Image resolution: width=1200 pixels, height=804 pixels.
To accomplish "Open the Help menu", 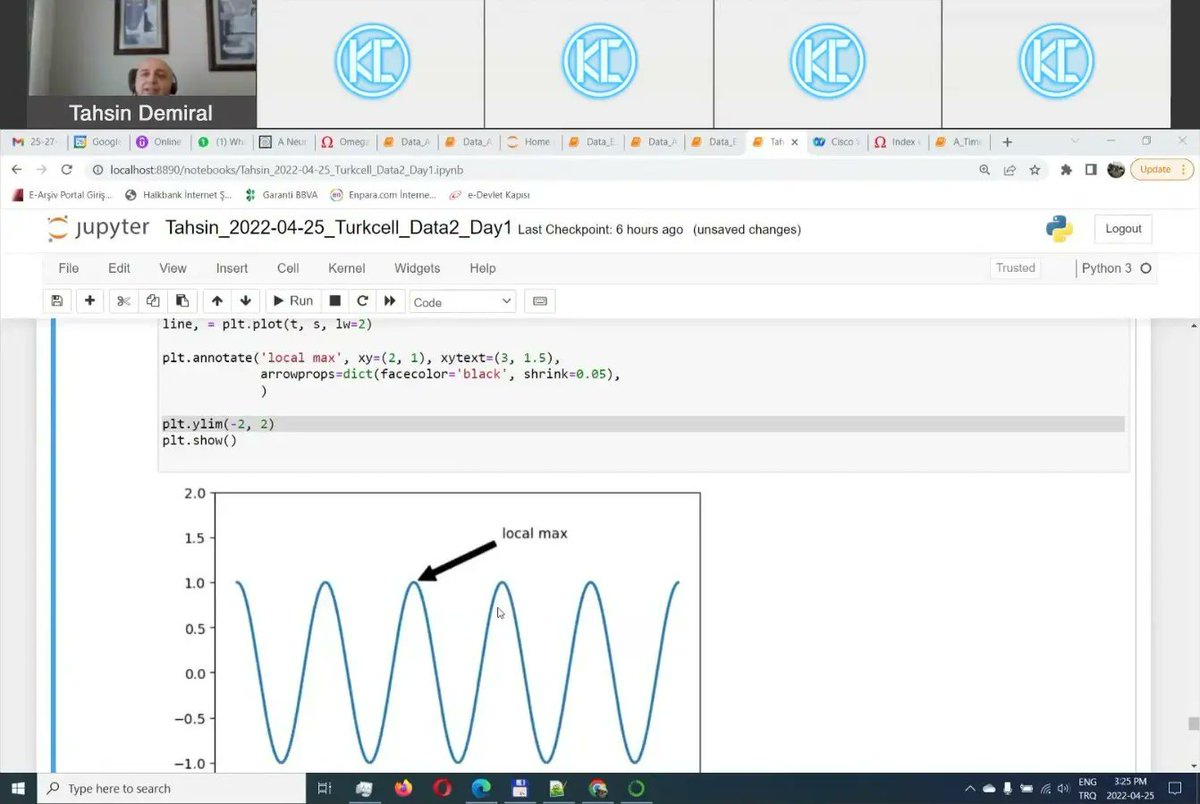I will (x=483, y=268).
